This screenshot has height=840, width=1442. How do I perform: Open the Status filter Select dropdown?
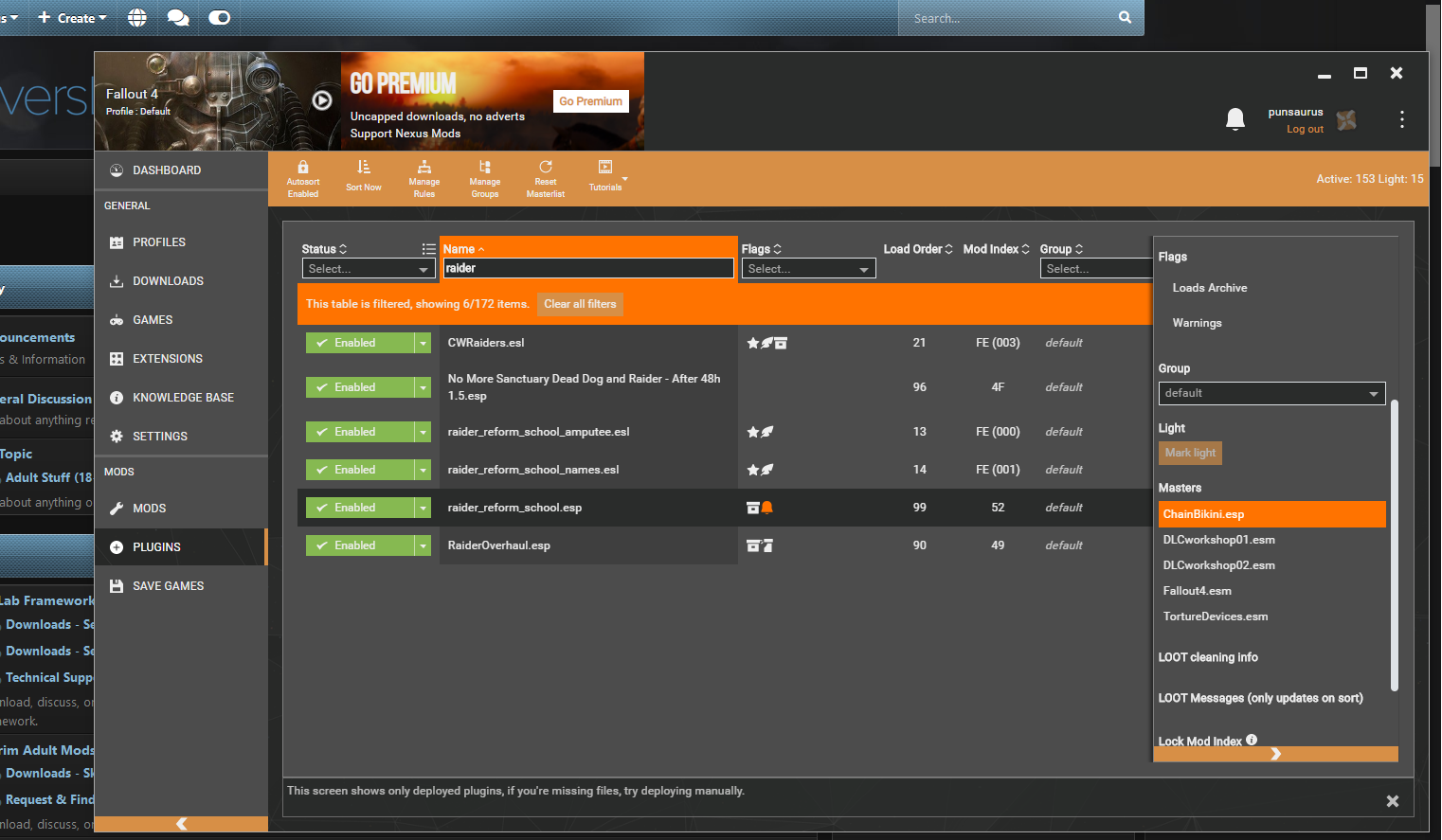pyautogui.click(x=369, y=269)
